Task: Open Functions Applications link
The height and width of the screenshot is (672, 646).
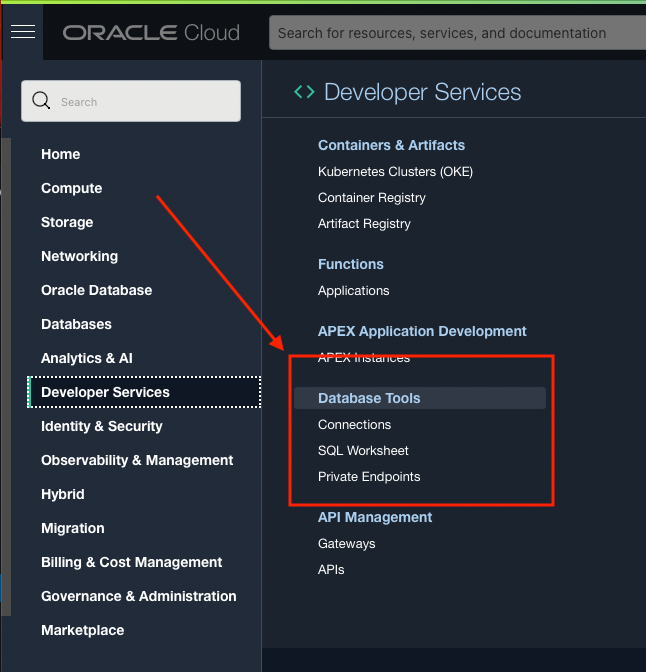Action: point(353,290)
